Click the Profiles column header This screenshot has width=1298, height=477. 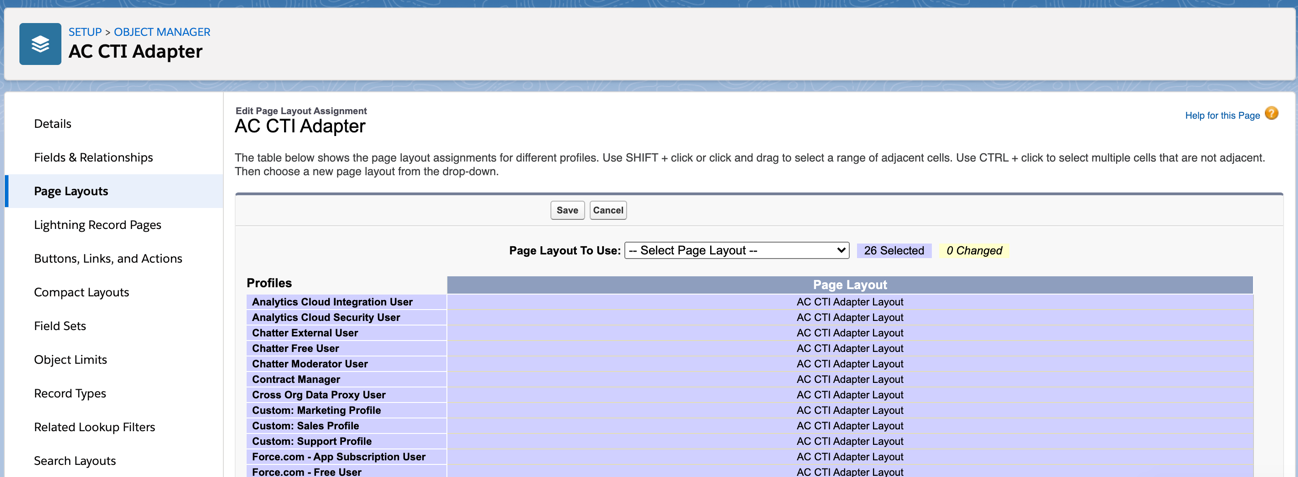tap(269, 283)
